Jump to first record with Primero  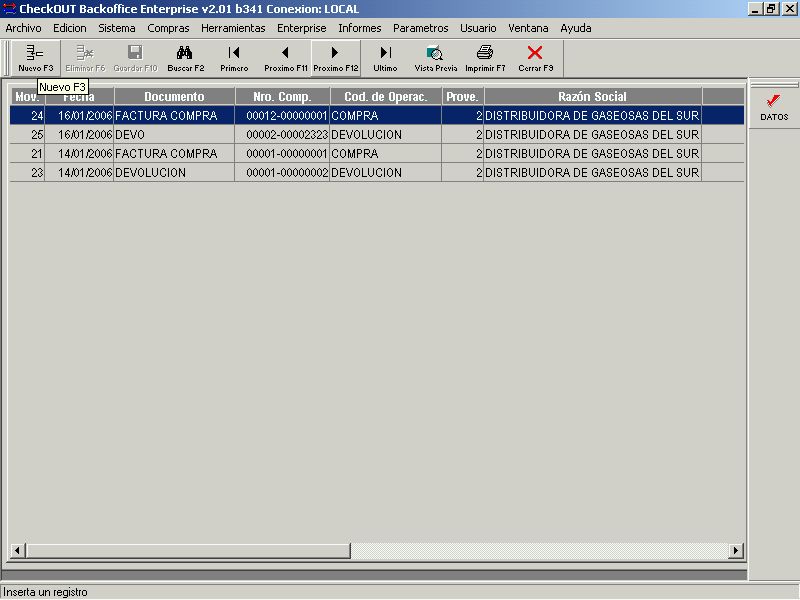[x=234, y=58]
